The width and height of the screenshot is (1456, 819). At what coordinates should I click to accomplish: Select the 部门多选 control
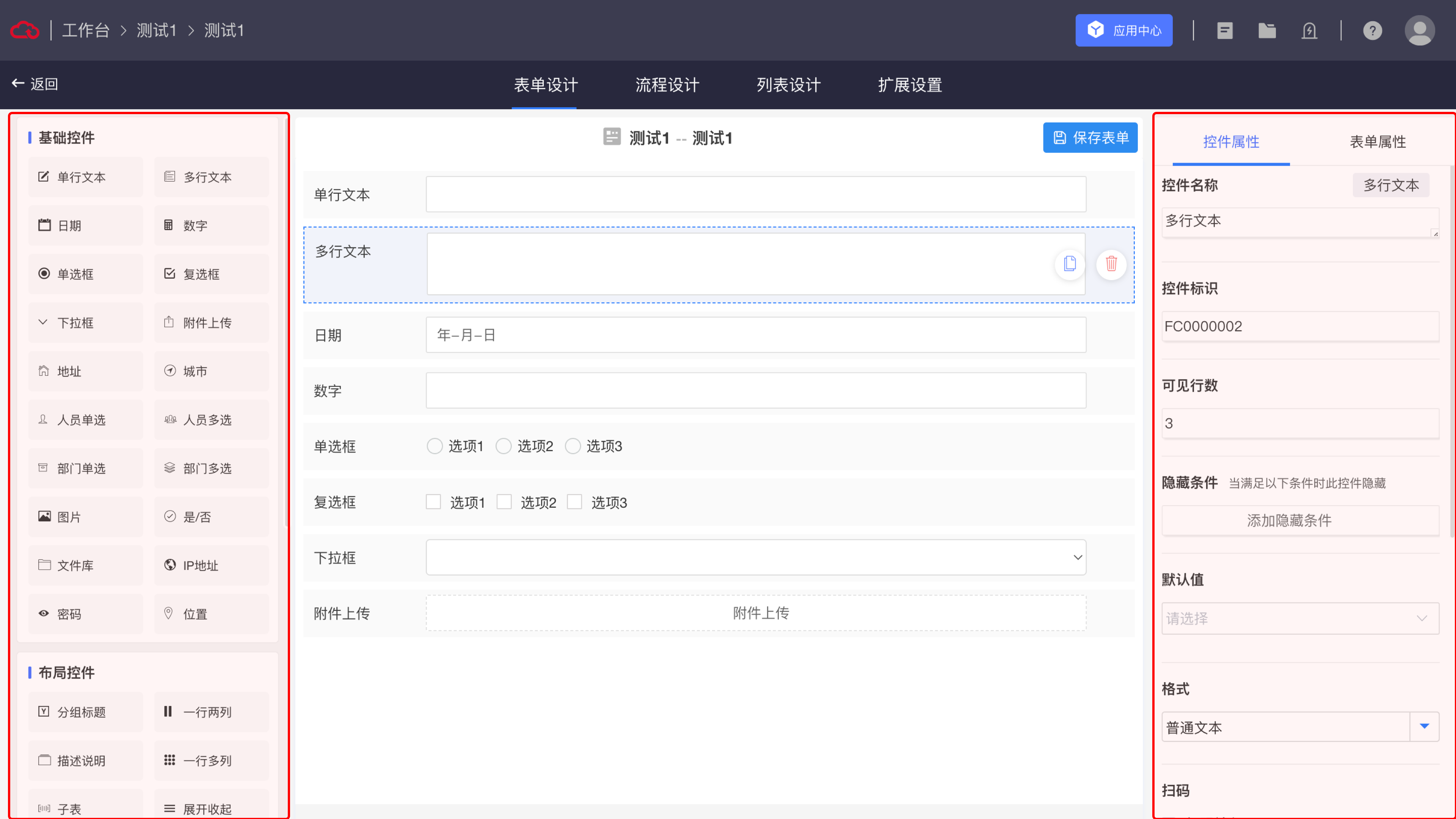(x=212, y=469)
